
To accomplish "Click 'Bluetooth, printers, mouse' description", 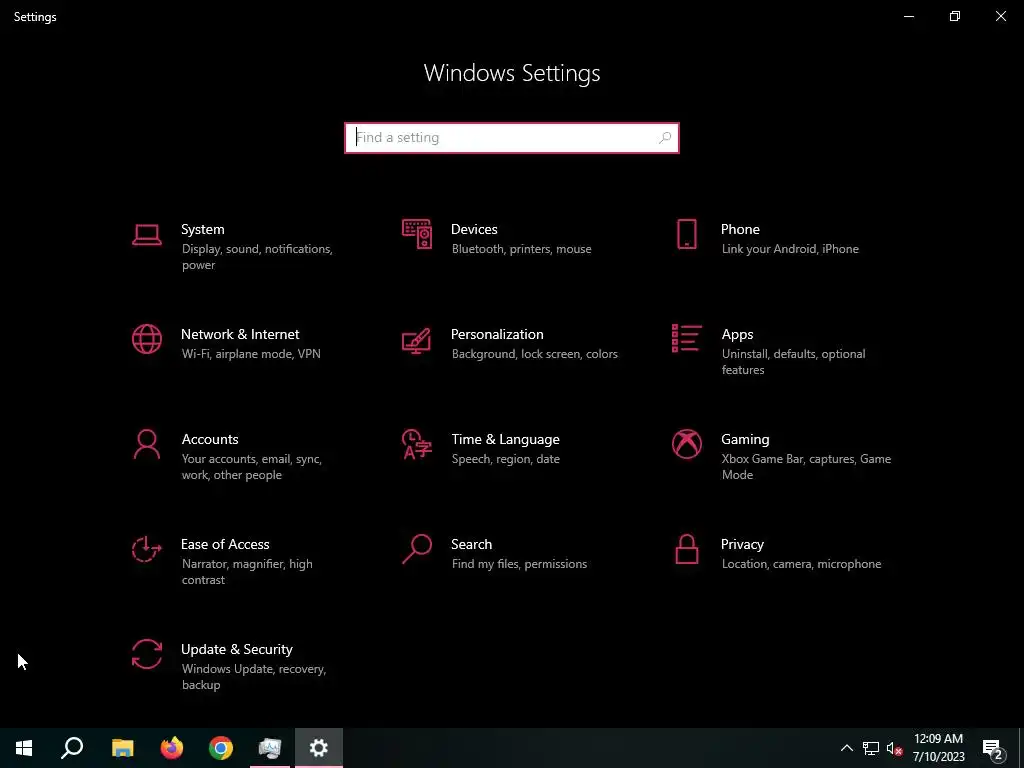I will coord(521,249).
